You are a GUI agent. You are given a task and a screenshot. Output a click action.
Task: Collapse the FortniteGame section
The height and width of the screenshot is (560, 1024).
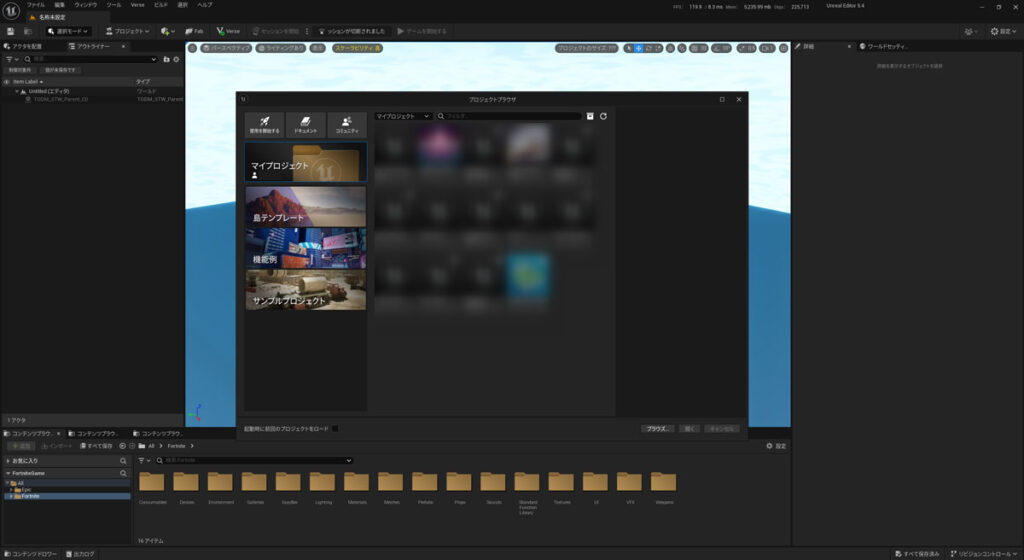pos(8,473)
